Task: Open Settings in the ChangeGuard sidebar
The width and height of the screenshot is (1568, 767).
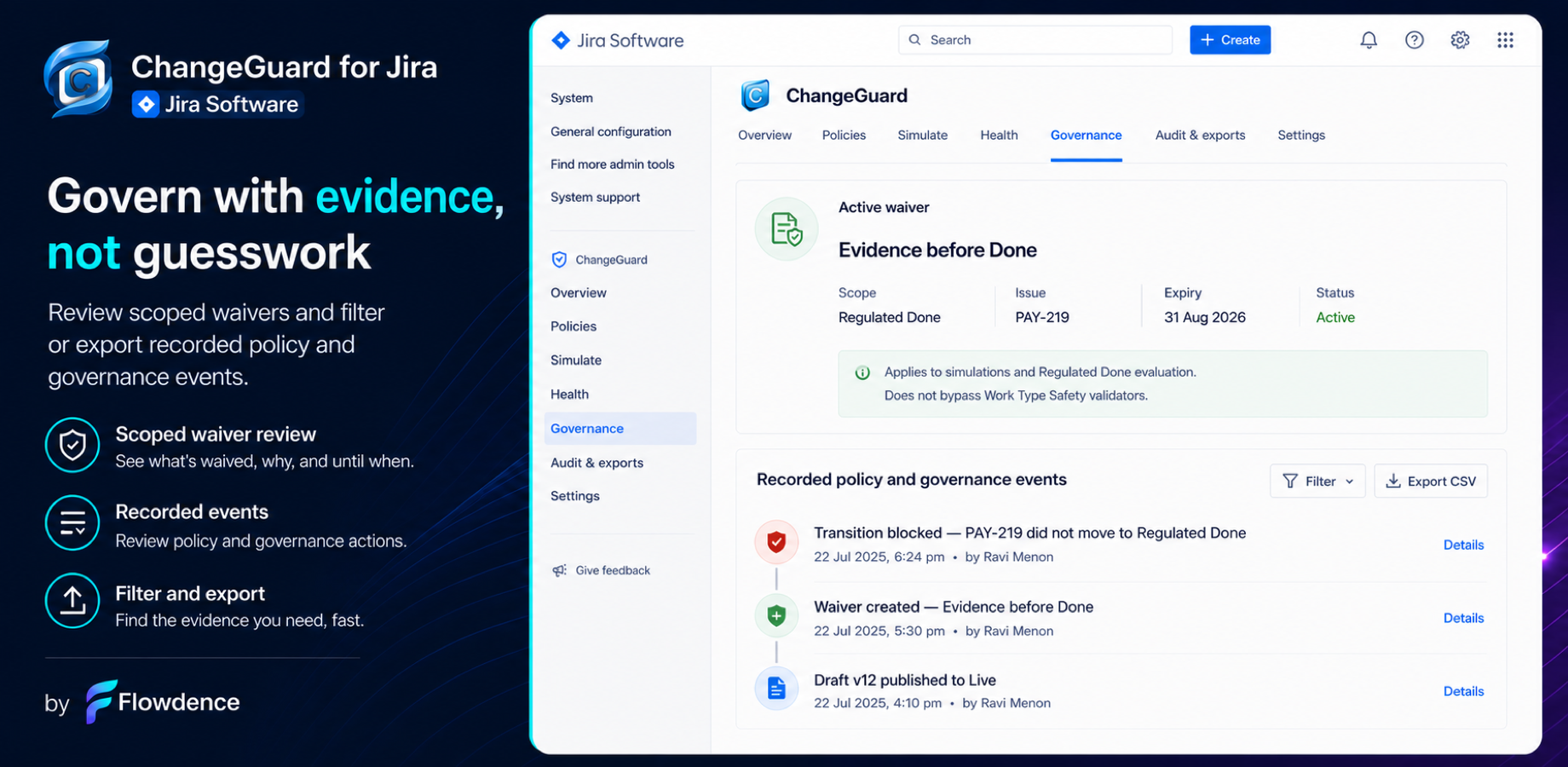Action: pyautogui.click(x=575, y=496)
